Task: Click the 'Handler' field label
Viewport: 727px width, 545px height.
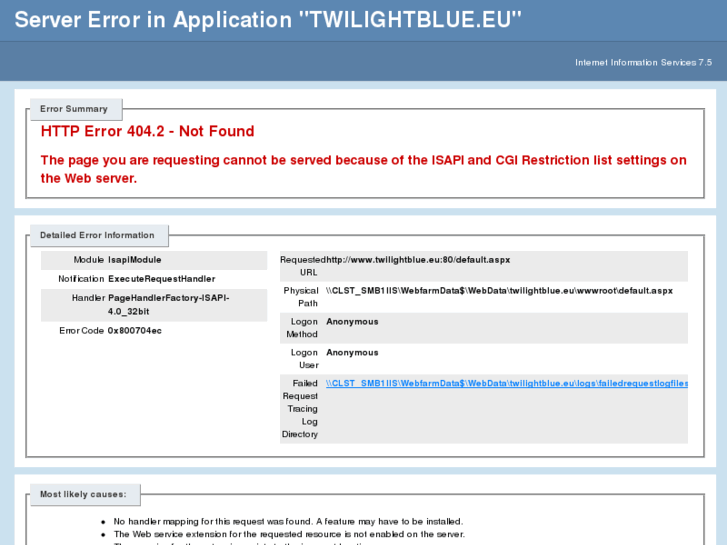Action: [x=88, y=298]
